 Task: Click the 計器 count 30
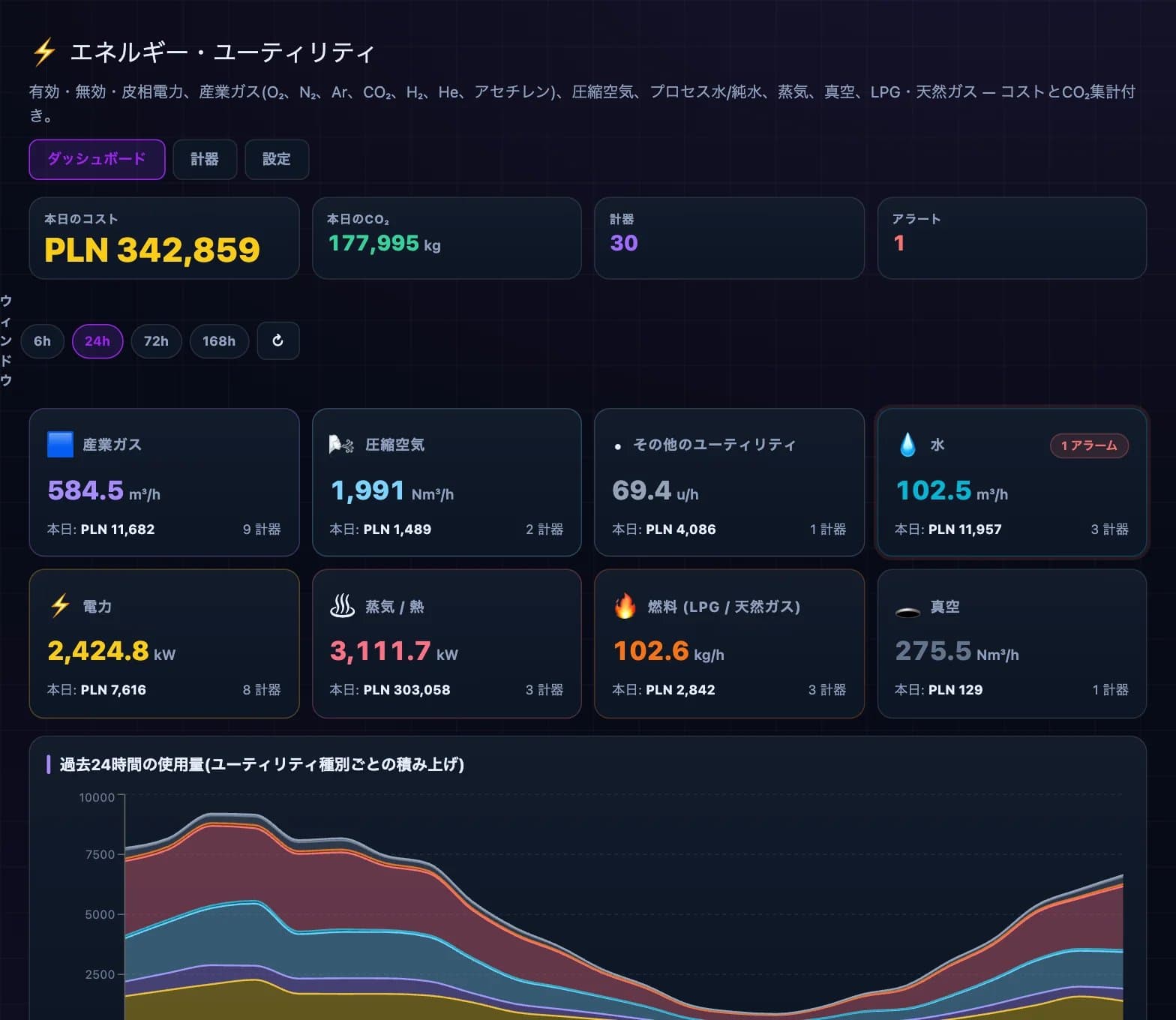[624, 243]
